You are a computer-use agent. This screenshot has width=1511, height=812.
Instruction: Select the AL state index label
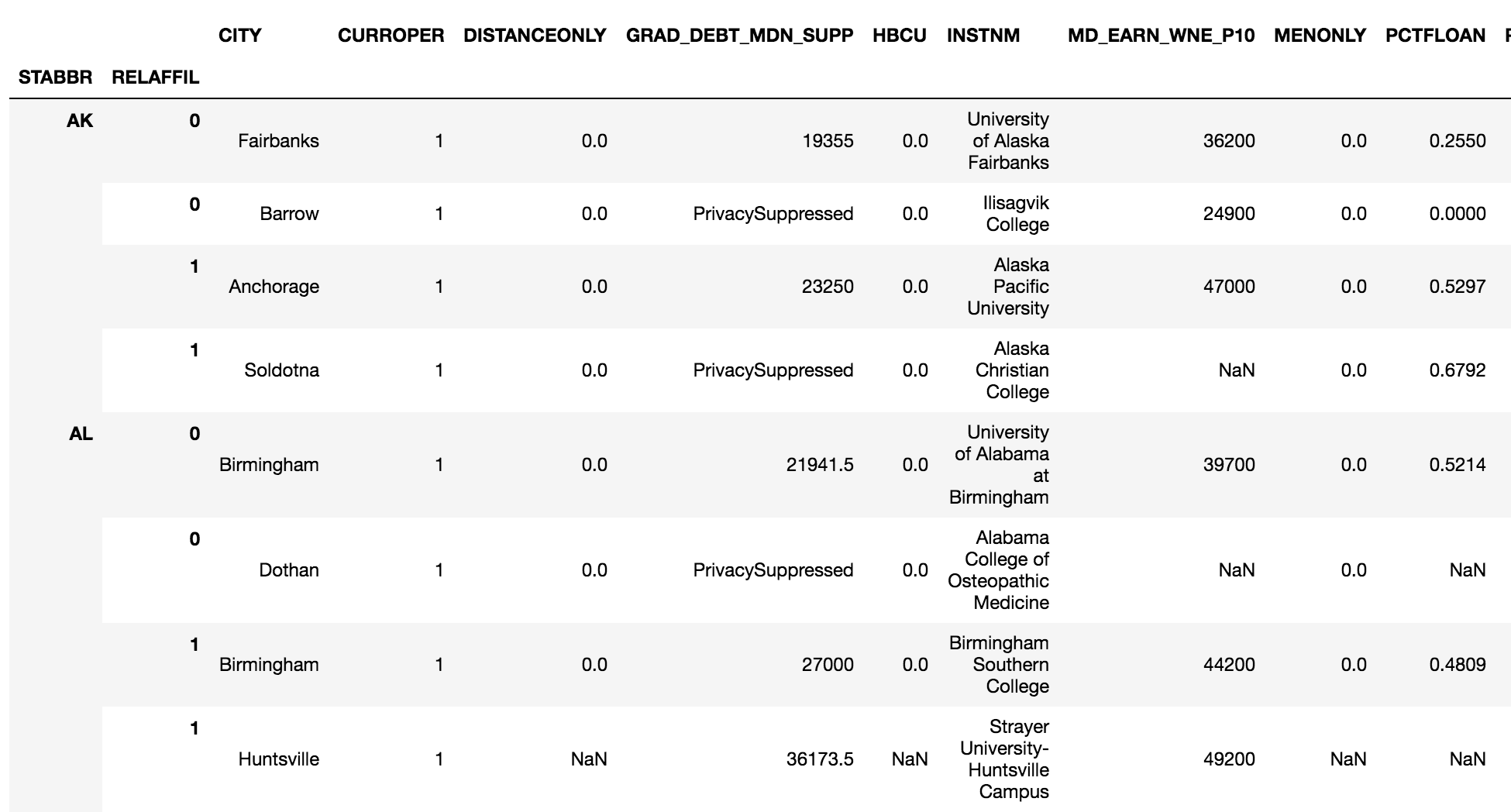pyautogui.click(x=81, y=434)
